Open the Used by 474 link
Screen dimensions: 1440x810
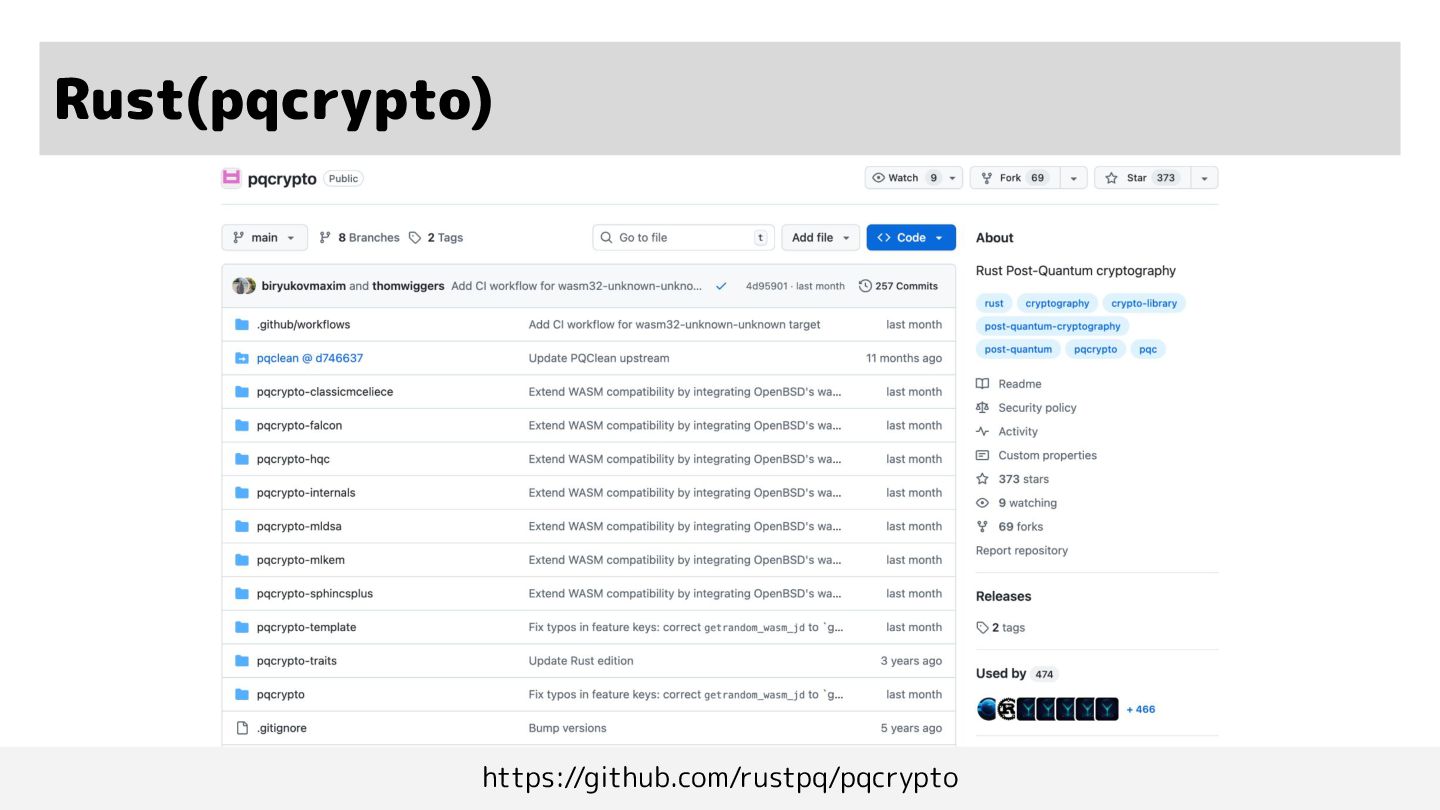(x=1016, y=674)
